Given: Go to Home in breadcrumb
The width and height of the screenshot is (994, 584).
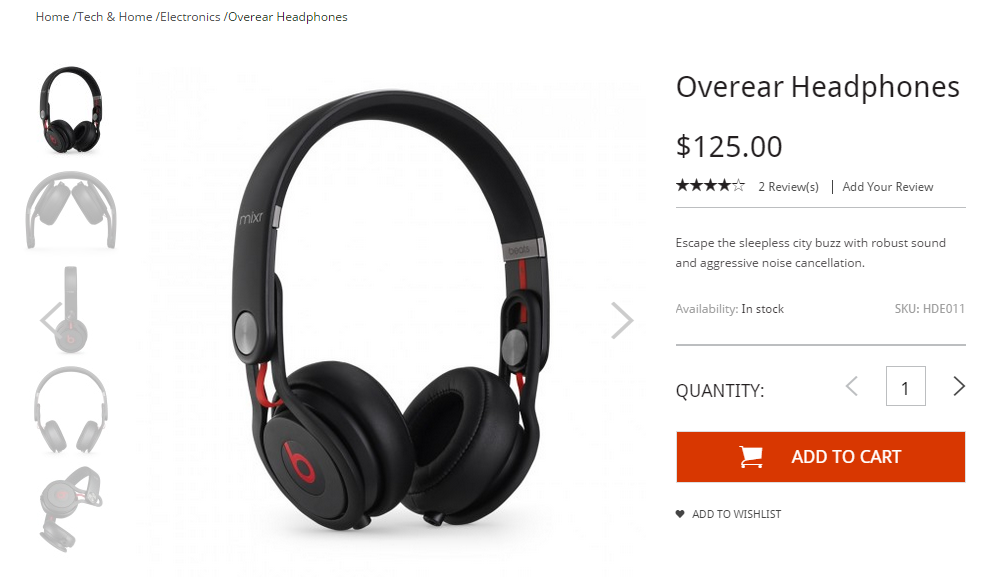Looking at the screenshot, I should [x=52, y=17].
